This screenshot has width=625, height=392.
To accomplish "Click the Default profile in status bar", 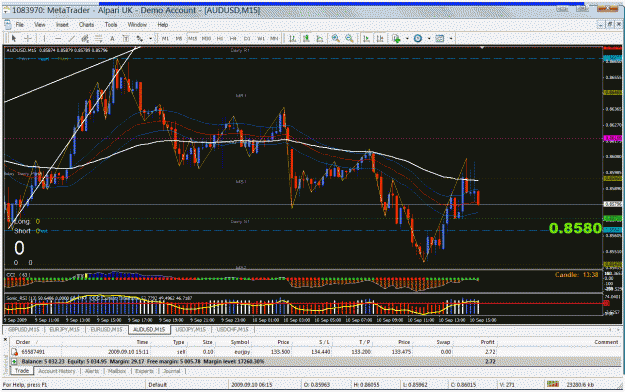I will click(x=157, y=385).
